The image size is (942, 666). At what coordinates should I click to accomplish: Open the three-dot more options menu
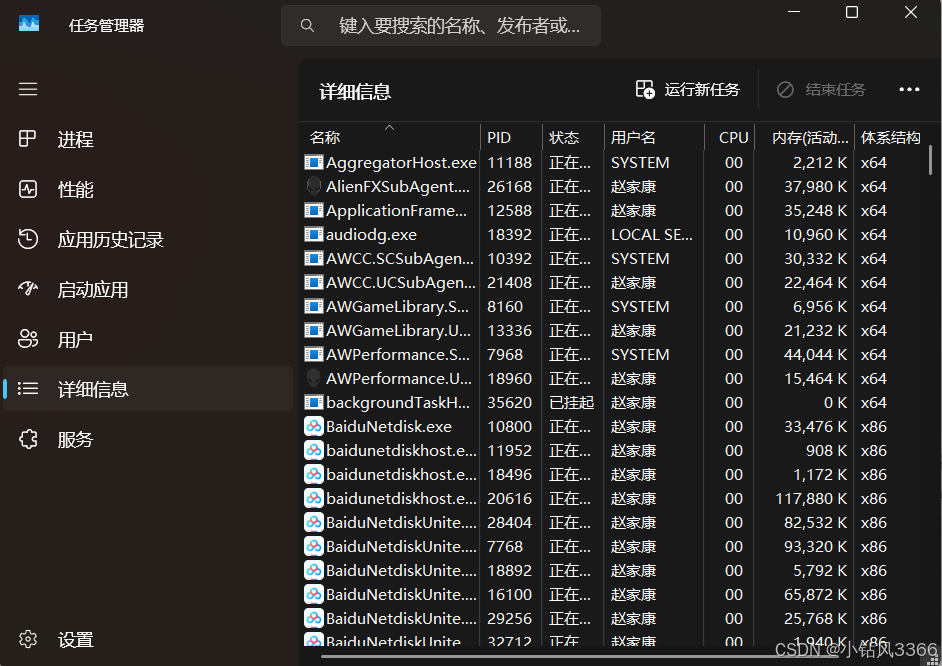tap(909, 89)
